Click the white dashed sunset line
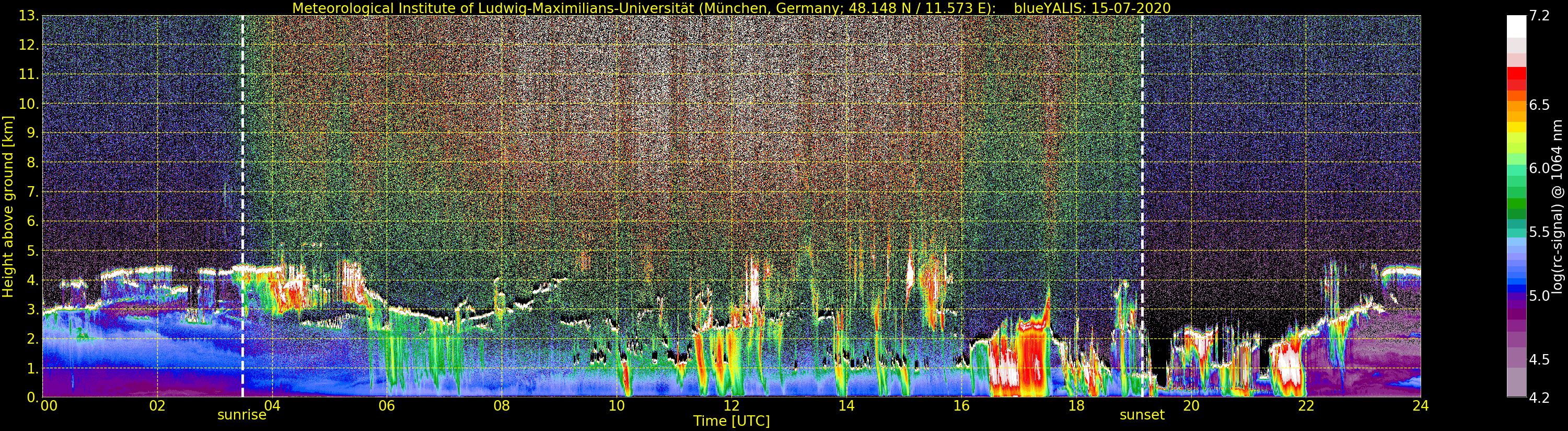 tap(1142, 206)
